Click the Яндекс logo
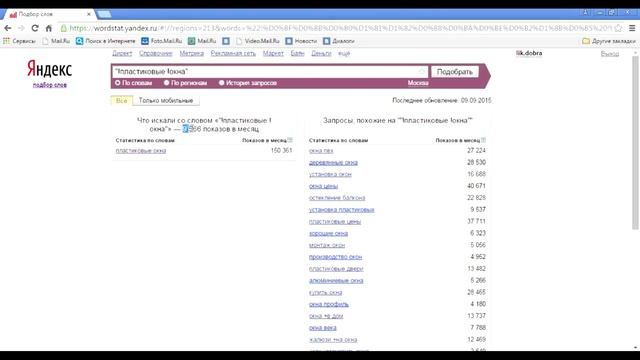640x360 pixels. click(49, 69)
